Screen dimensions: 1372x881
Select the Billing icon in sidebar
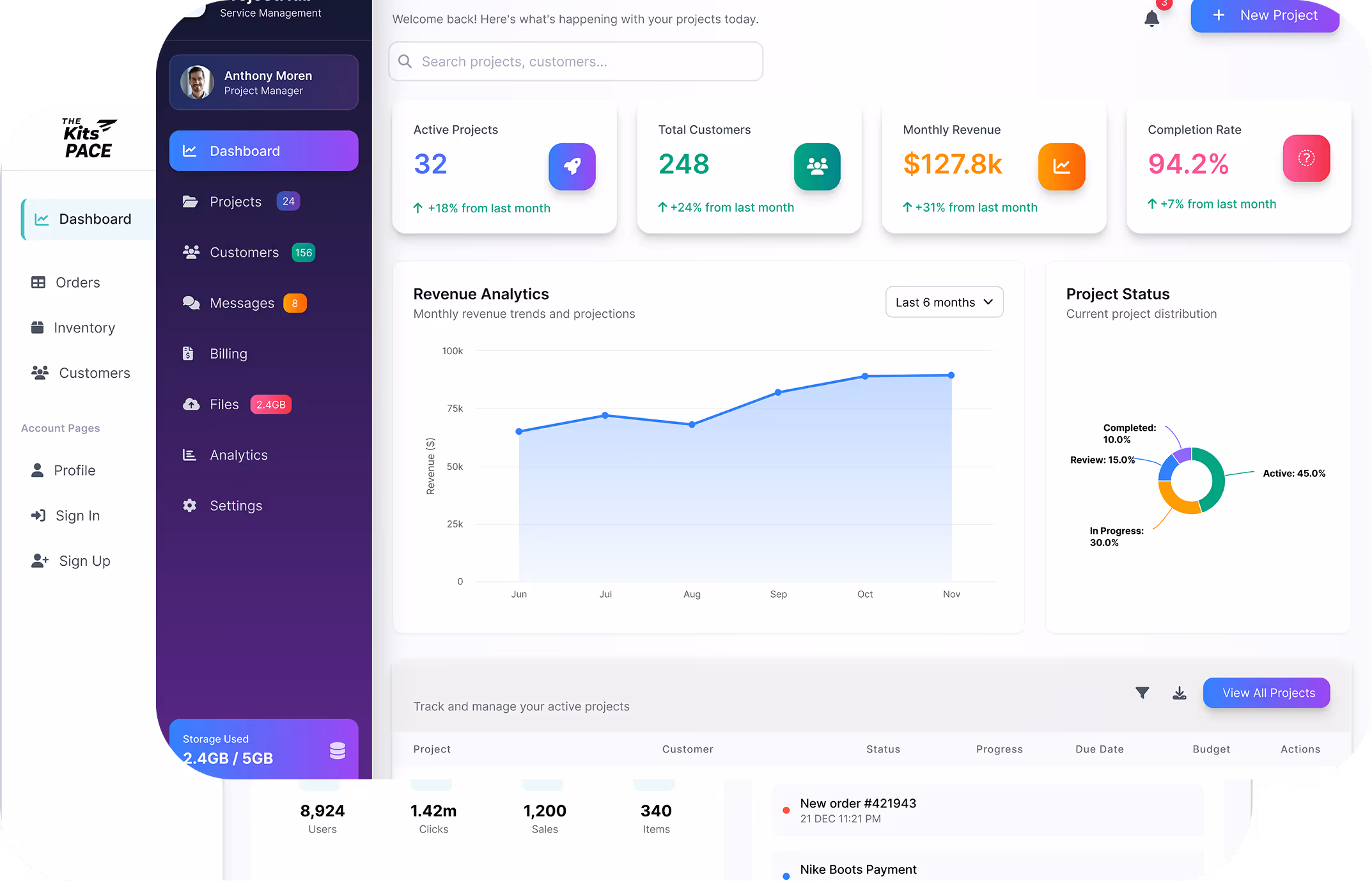click(x=189, y=353)
